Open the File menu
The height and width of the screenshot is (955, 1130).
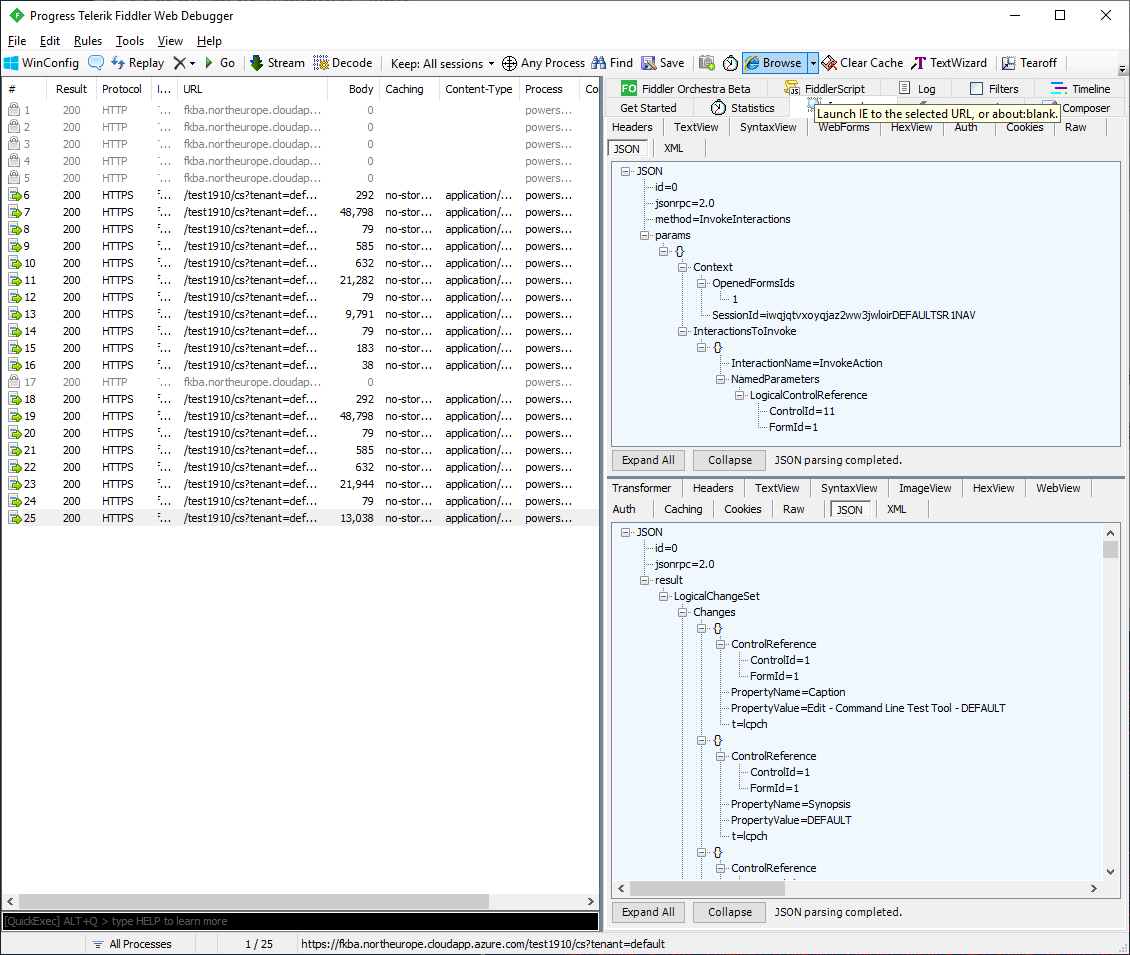pyautogui.click(x=17, y=40)
